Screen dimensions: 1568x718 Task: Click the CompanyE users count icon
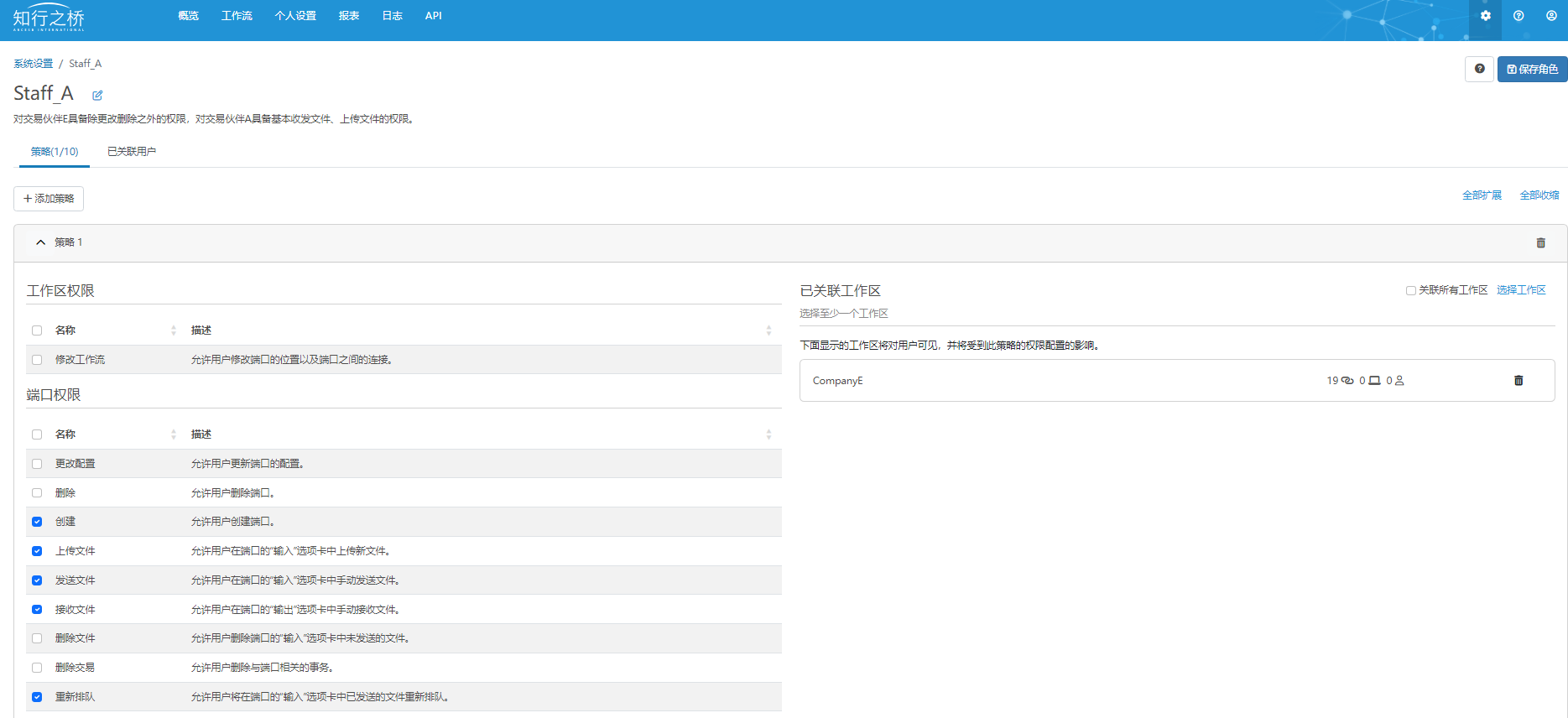(x=1399, y=381)
